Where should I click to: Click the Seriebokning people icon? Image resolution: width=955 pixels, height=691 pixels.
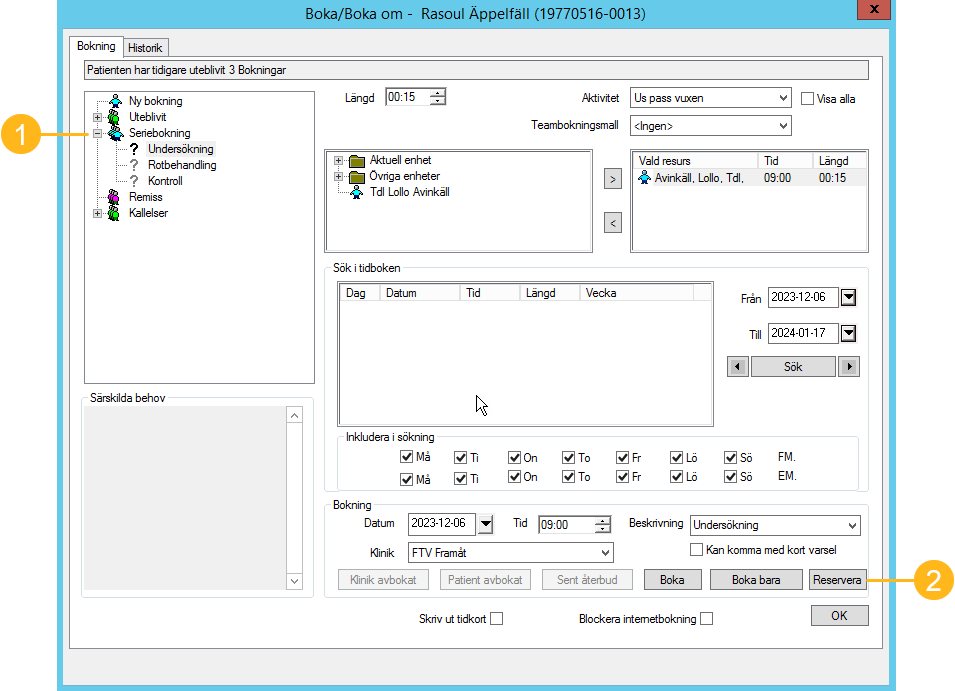(x=115, y=133)
